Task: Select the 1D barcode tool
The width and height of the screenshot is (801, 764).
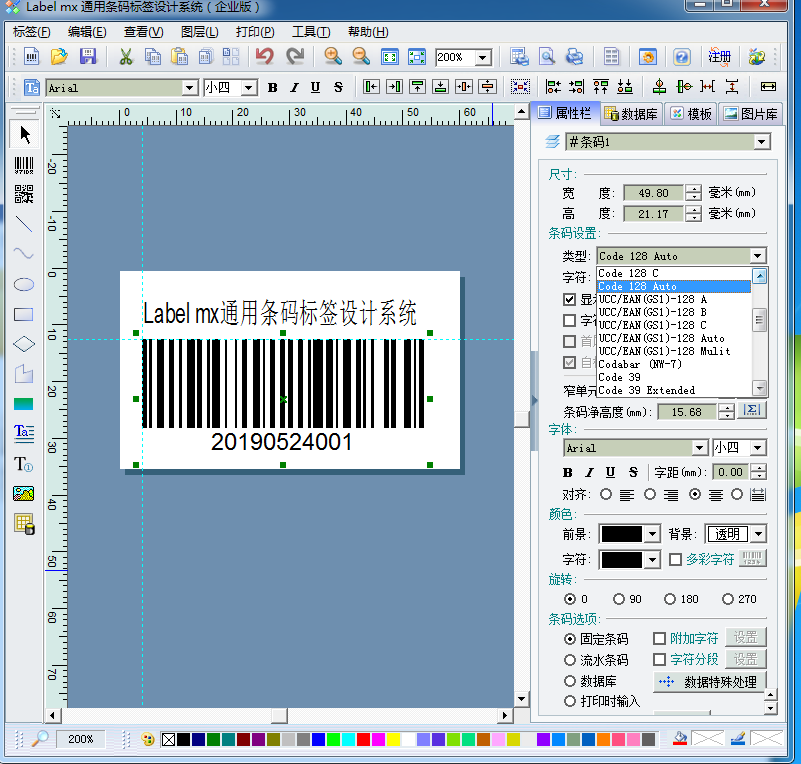Action: (x=23, y=165)
